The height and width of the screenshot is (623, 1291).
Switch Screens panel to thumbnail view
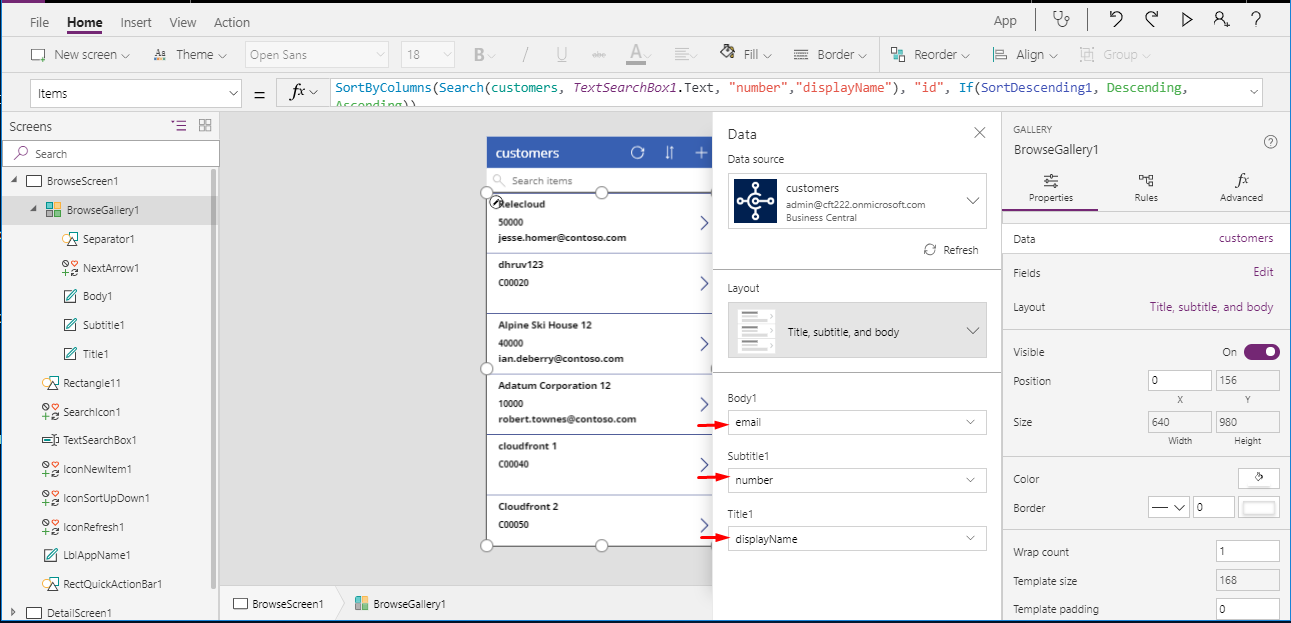[205, 125]
